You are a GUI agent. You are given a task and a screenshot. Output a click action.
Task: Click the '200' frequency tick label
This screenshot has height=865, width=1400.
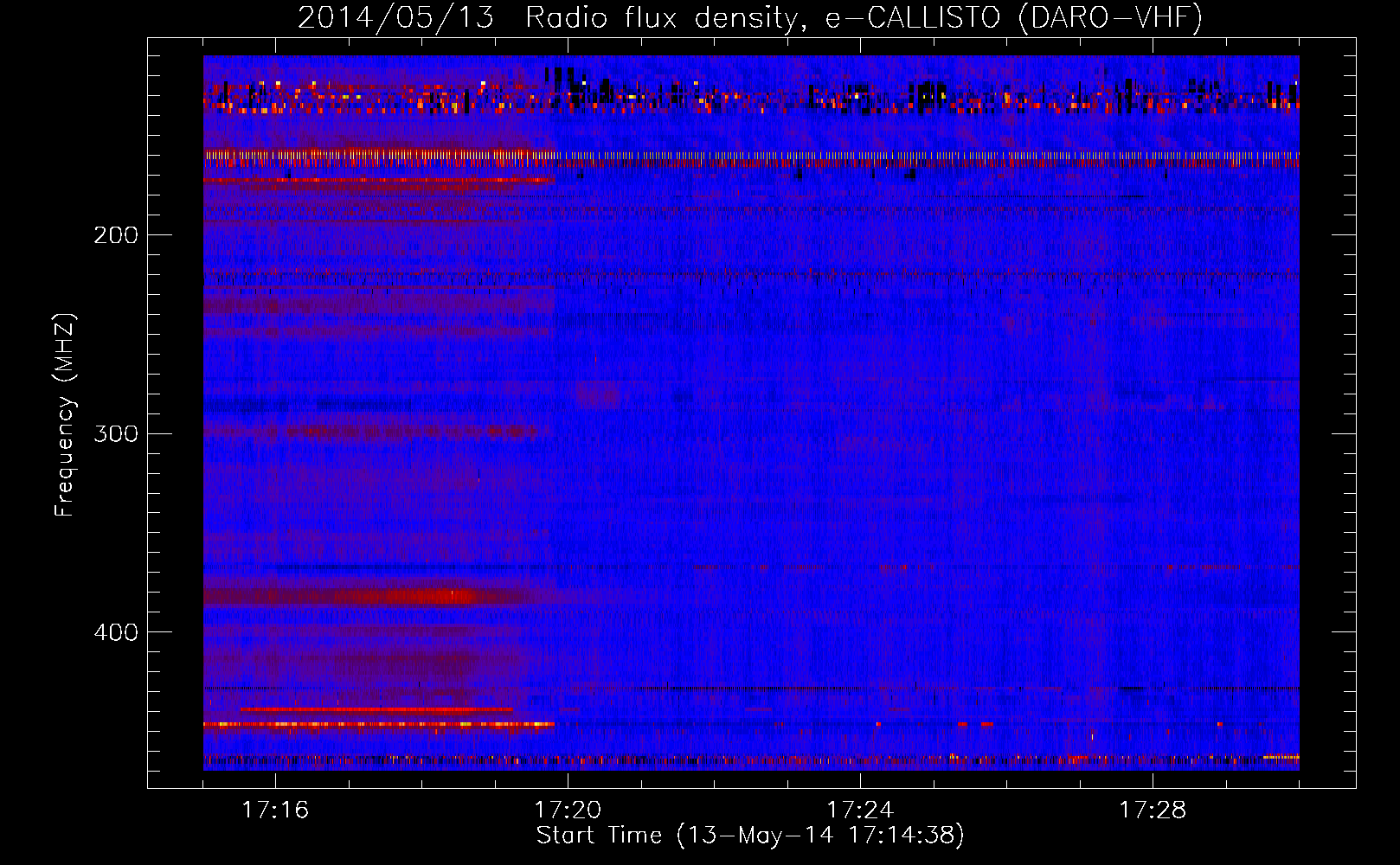click(x=116, y=235)
